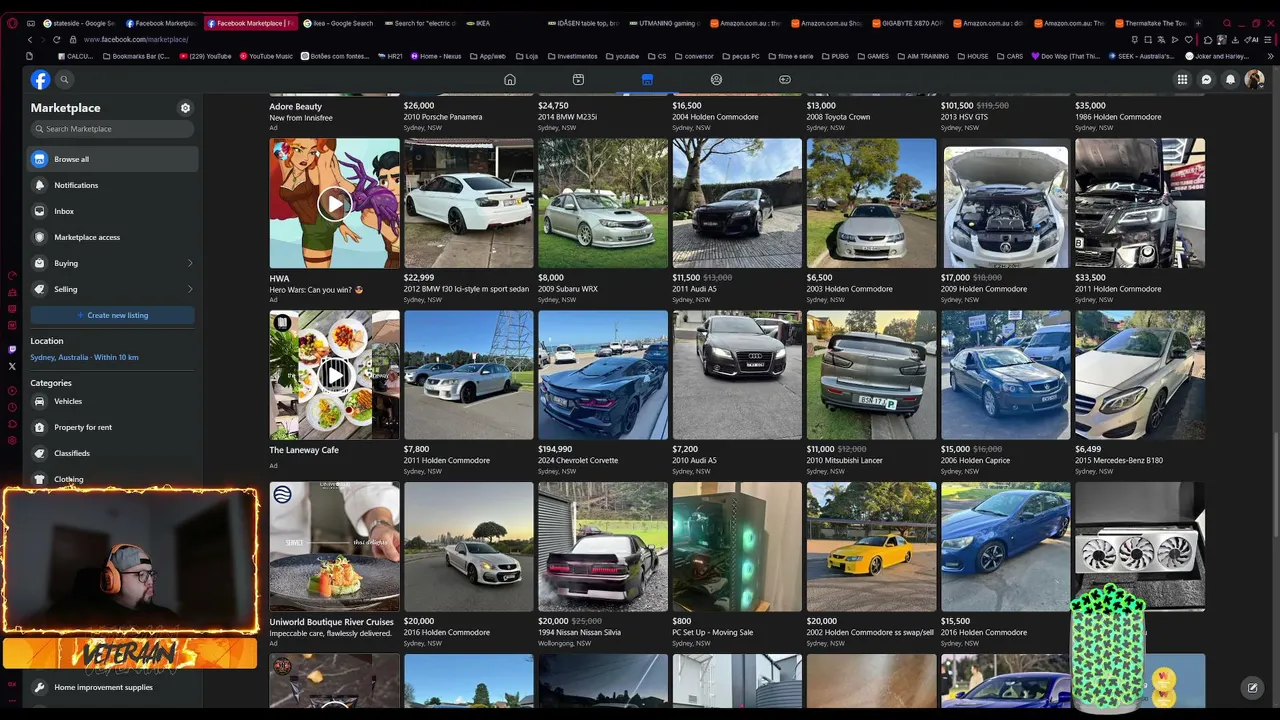Open Home improvement supplies category
The height and width of the screenshot is (720, 1280).
click(113, 687)
